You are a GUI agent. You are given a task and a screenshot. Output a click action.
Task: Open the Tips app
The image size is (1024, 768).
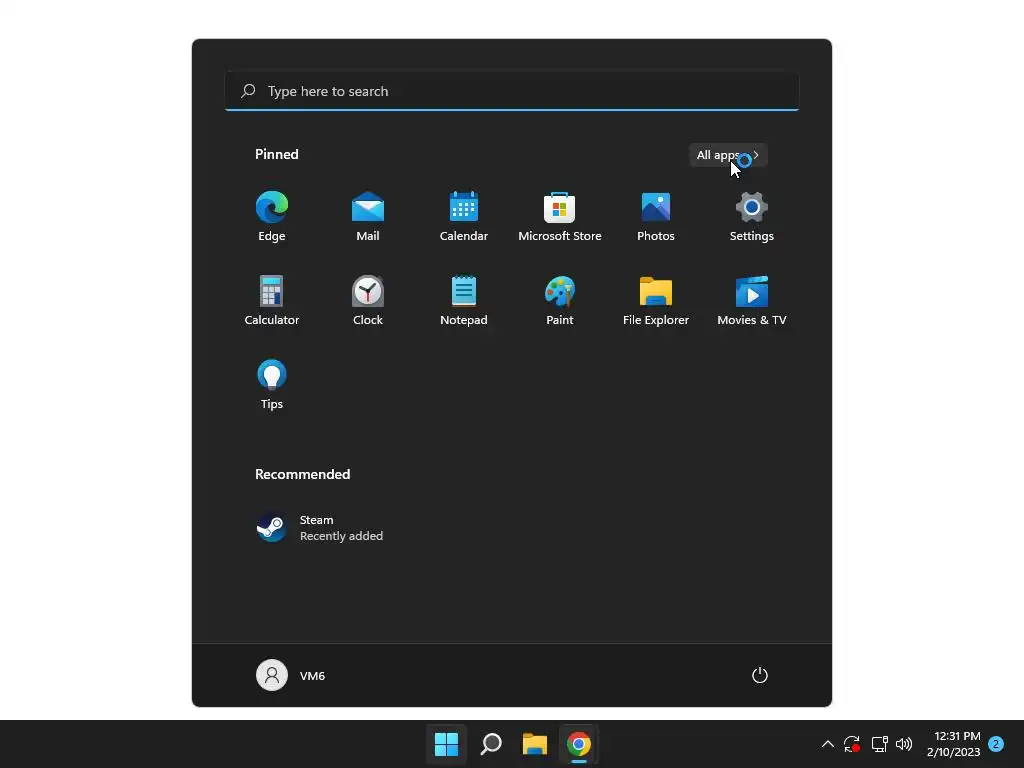coord(272,385)
